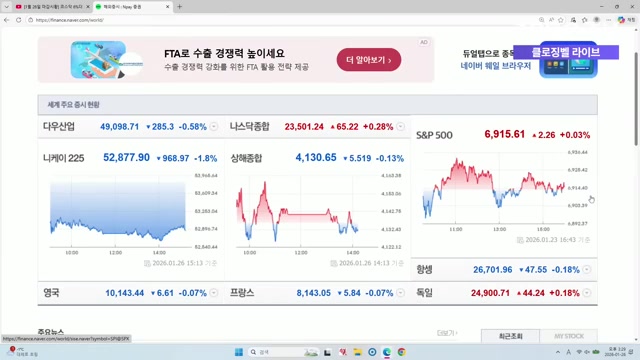Expand the 나스닥종합 index row arrow

(400, 127)
